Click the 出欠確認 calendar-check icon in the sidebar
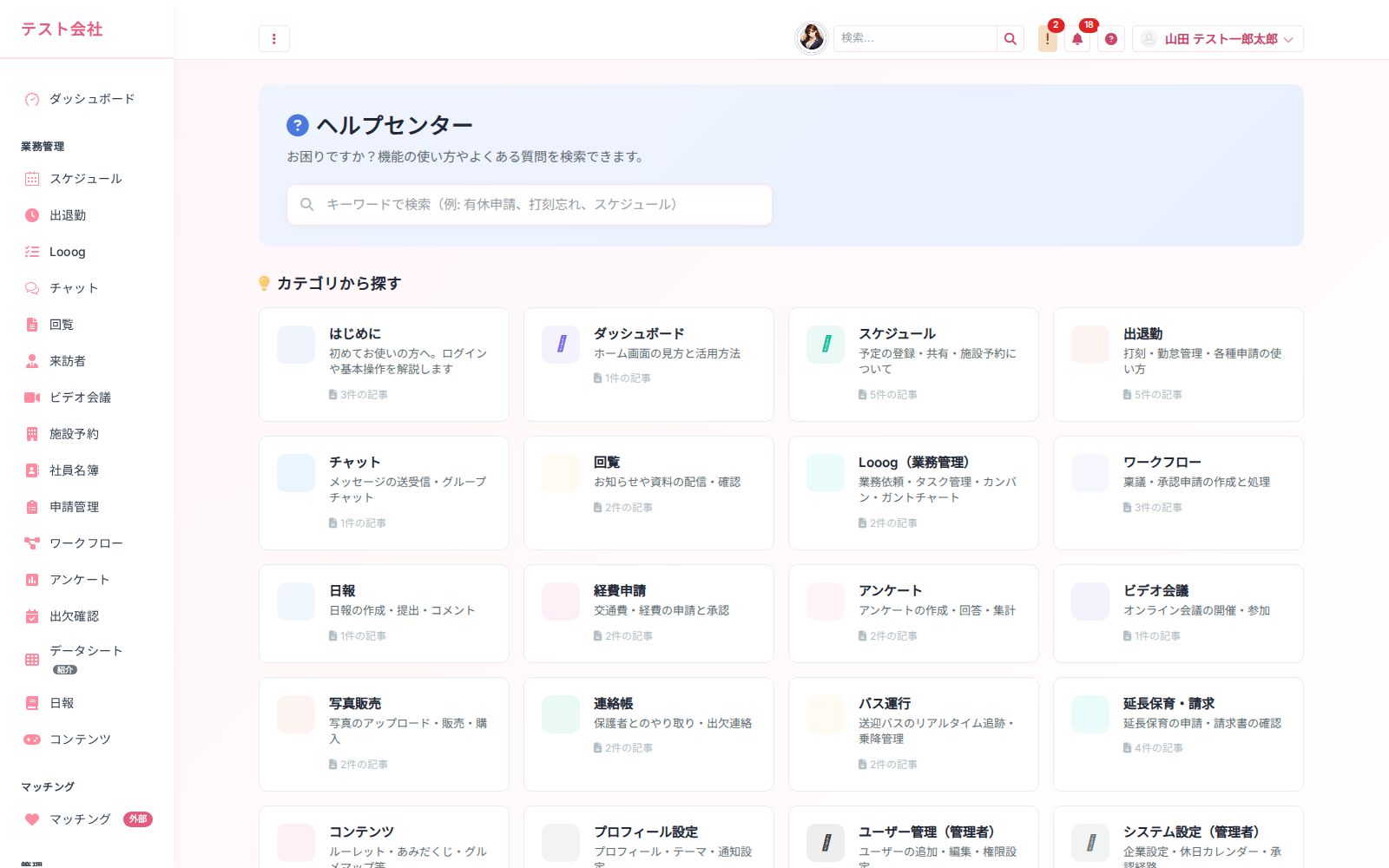The width and height of the screenshot is (1389, 868). tap(32, 616)
